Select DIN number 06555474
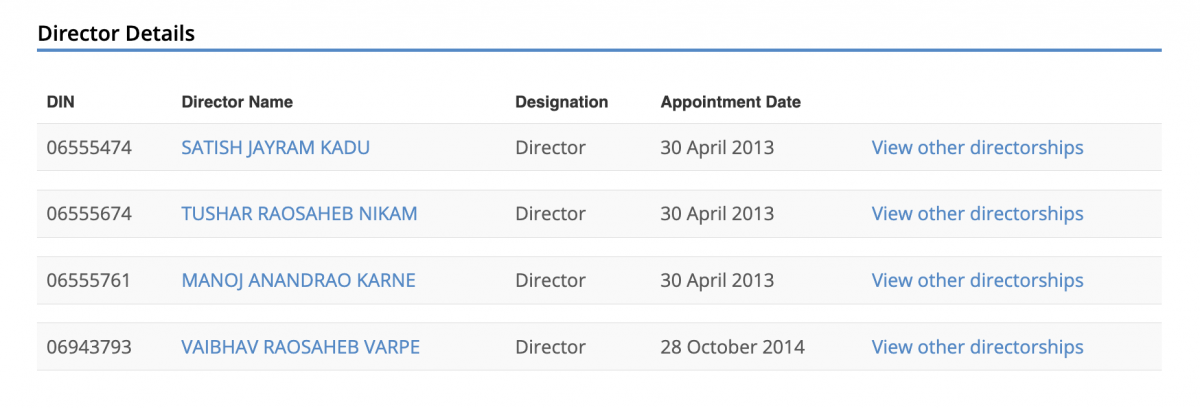The width and height of the screenshot is (1200, 408). (x=89, y=148)
